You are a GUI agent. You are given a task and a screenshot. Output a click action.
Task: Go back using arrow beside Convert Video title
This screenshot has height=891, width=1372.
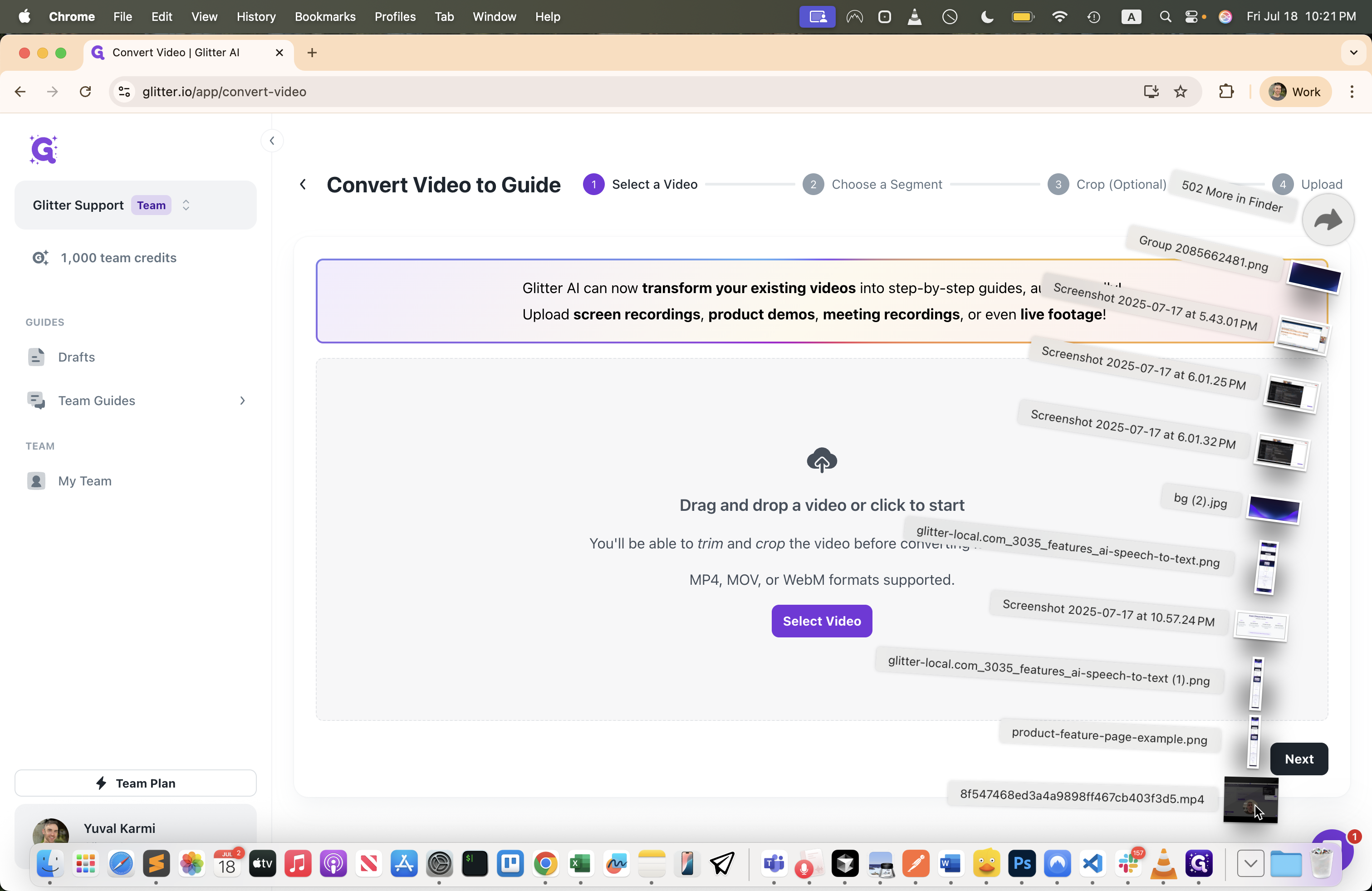[x=303, y=185]
